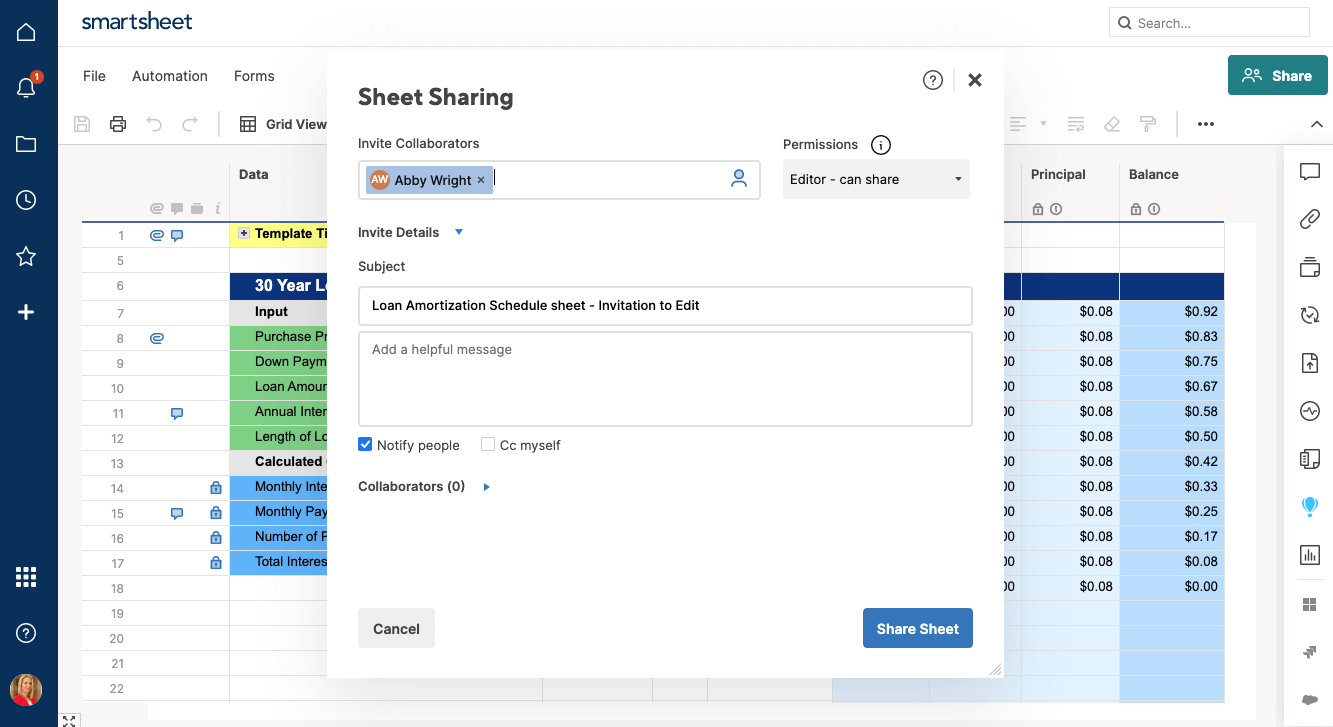Click the Cancel button
This screenshot has height=727, width=1333.
click(396, 629)
